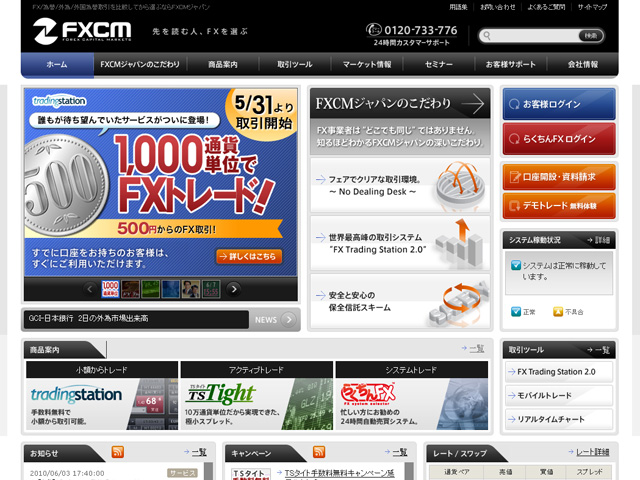Start デモトレード free trial button
This screenshot has width=640, height=480.
point(558,206)
